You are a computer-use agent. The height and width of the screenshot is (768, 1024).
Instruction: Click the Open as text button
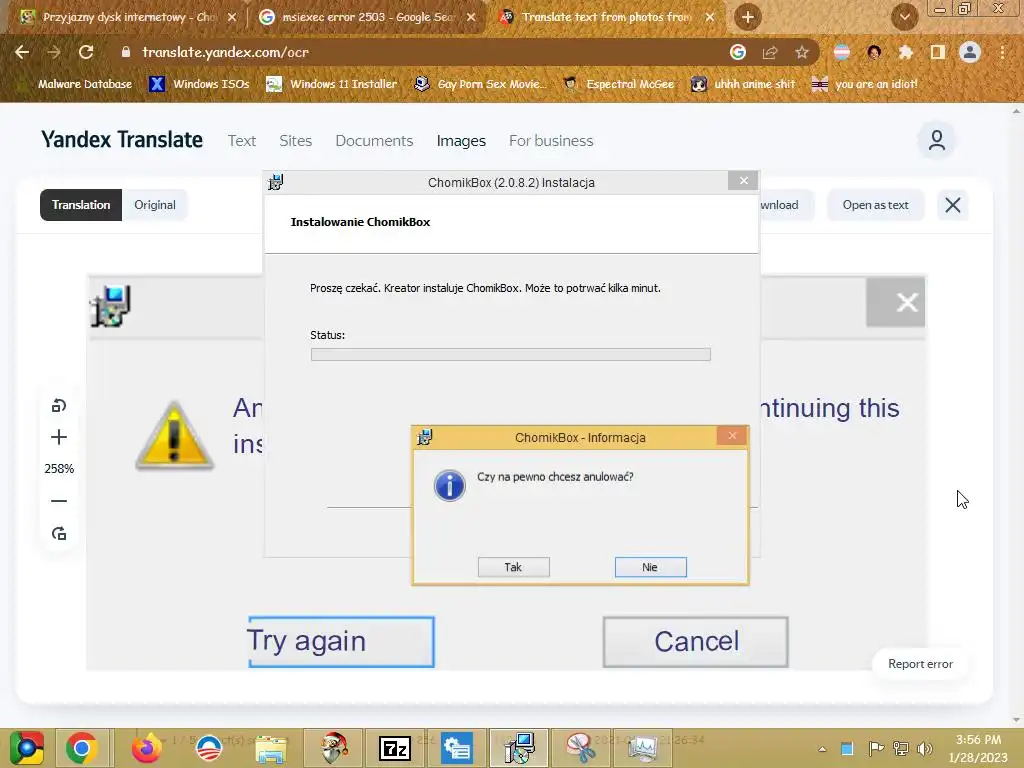[875, 205]
